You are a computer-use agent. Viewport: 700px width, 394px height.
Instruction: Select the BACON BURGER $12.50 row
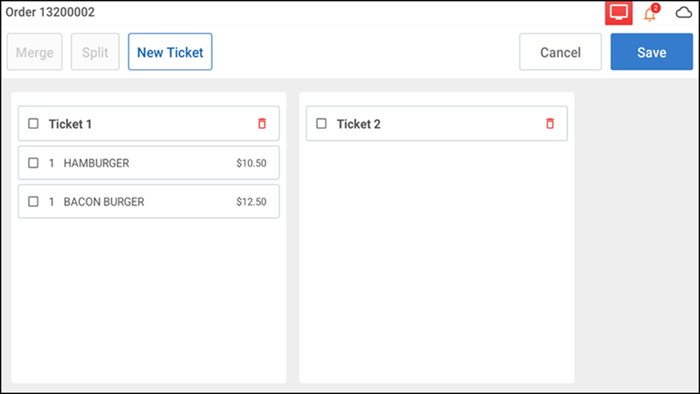(x=149, y=202)
